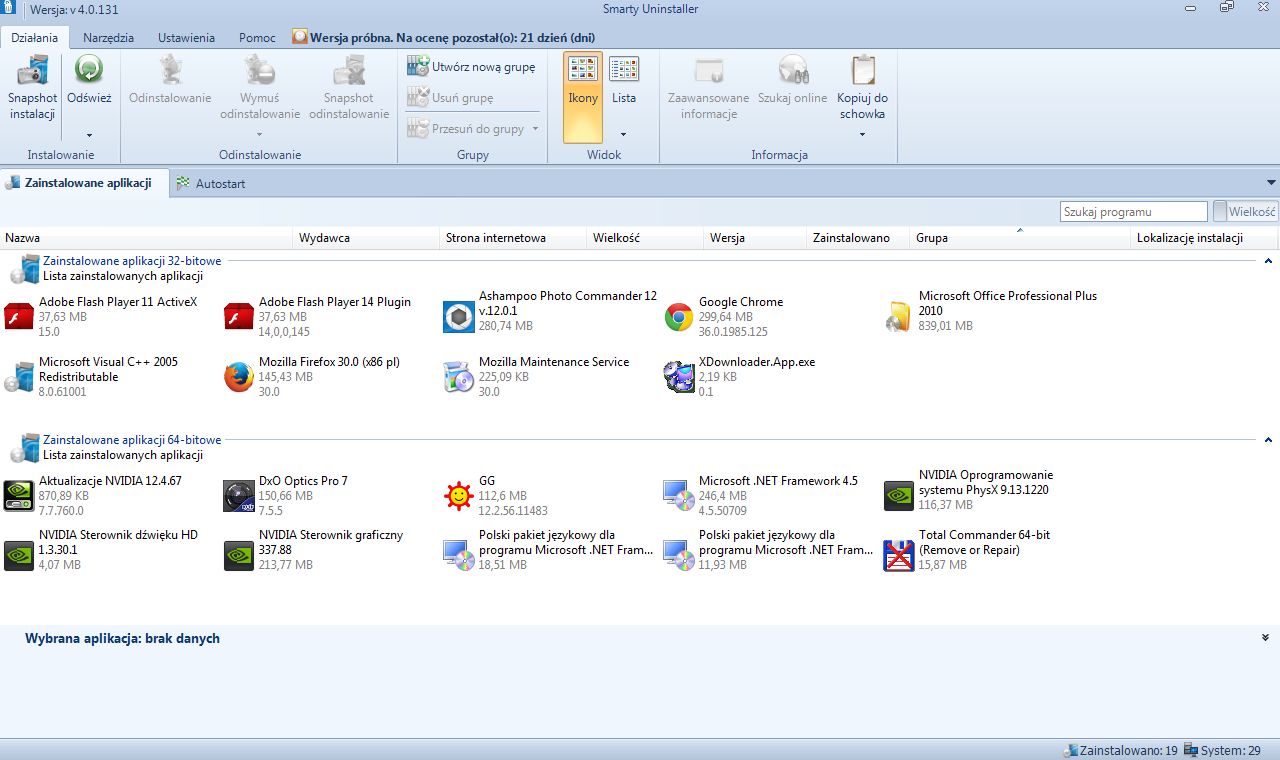This screenshot has height=760, width=1280.
Task: Select NVIDIA Sterownik graficzny 337.88 icon
Action: pos(239,555)
